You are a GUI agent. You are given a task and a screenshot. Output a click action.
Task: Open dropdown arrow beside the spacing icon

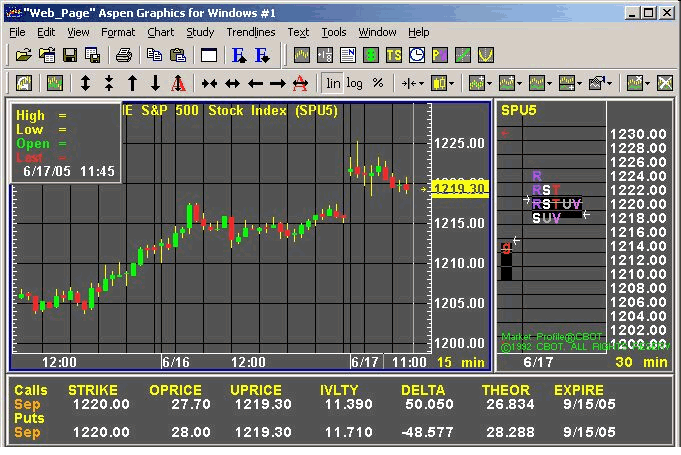click(422, 83)
